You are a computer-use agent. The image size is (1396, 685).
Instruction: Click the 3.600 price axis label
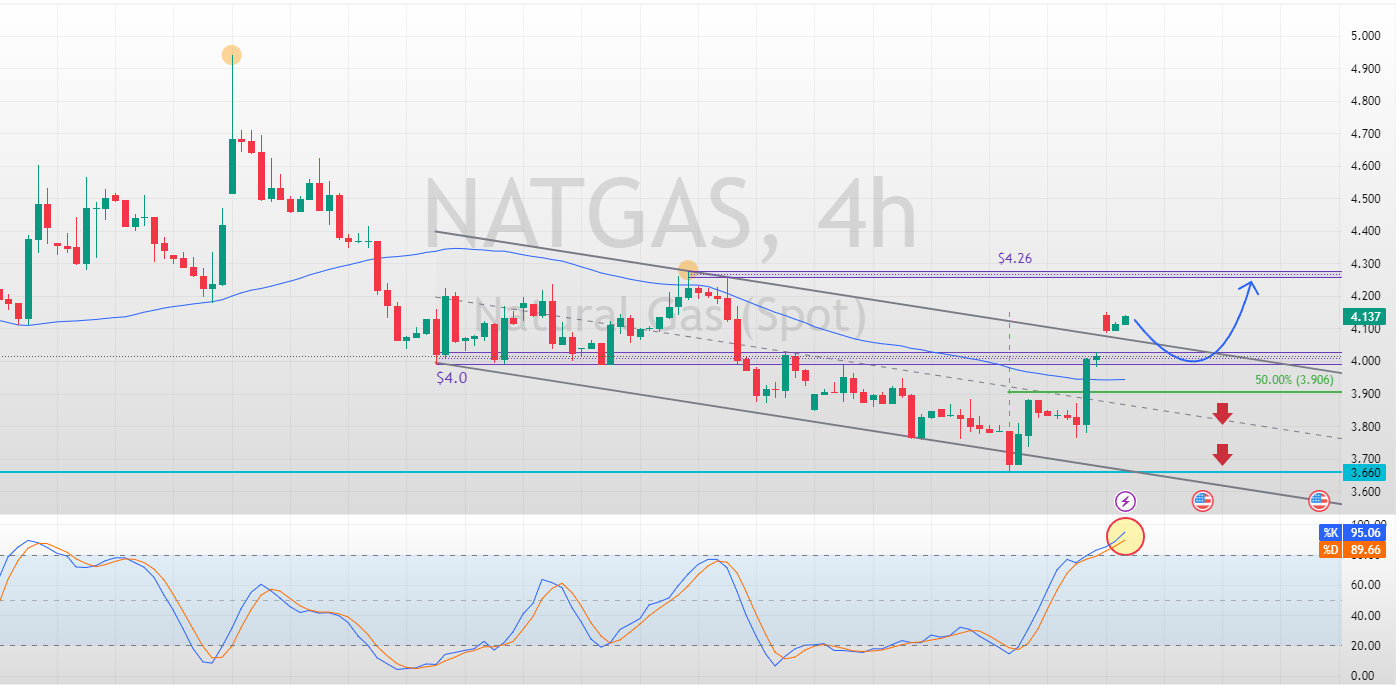click(1365, 492)
